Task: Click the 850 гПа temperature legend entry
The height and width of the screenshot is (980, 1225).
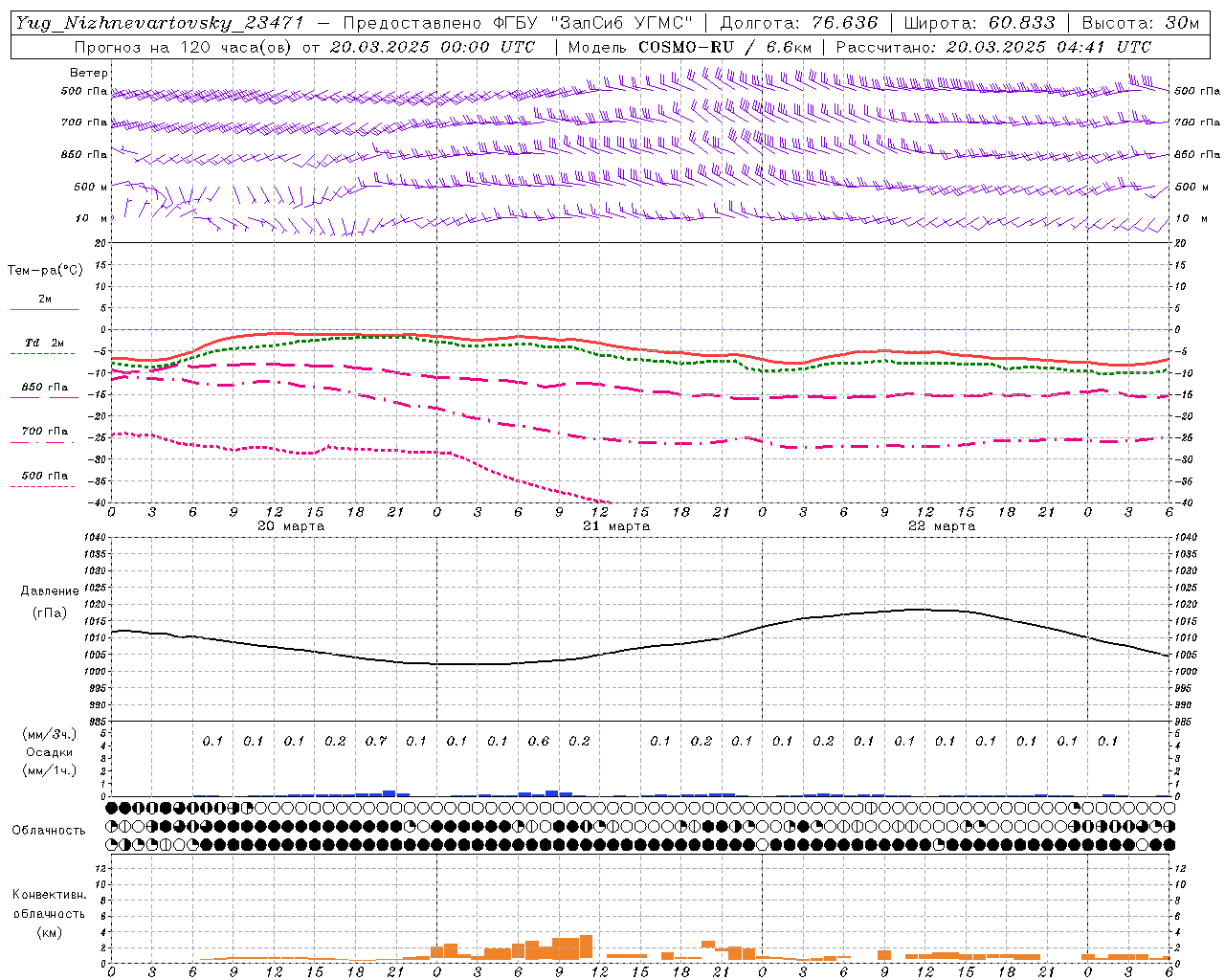Action: (x=44, y=388)
